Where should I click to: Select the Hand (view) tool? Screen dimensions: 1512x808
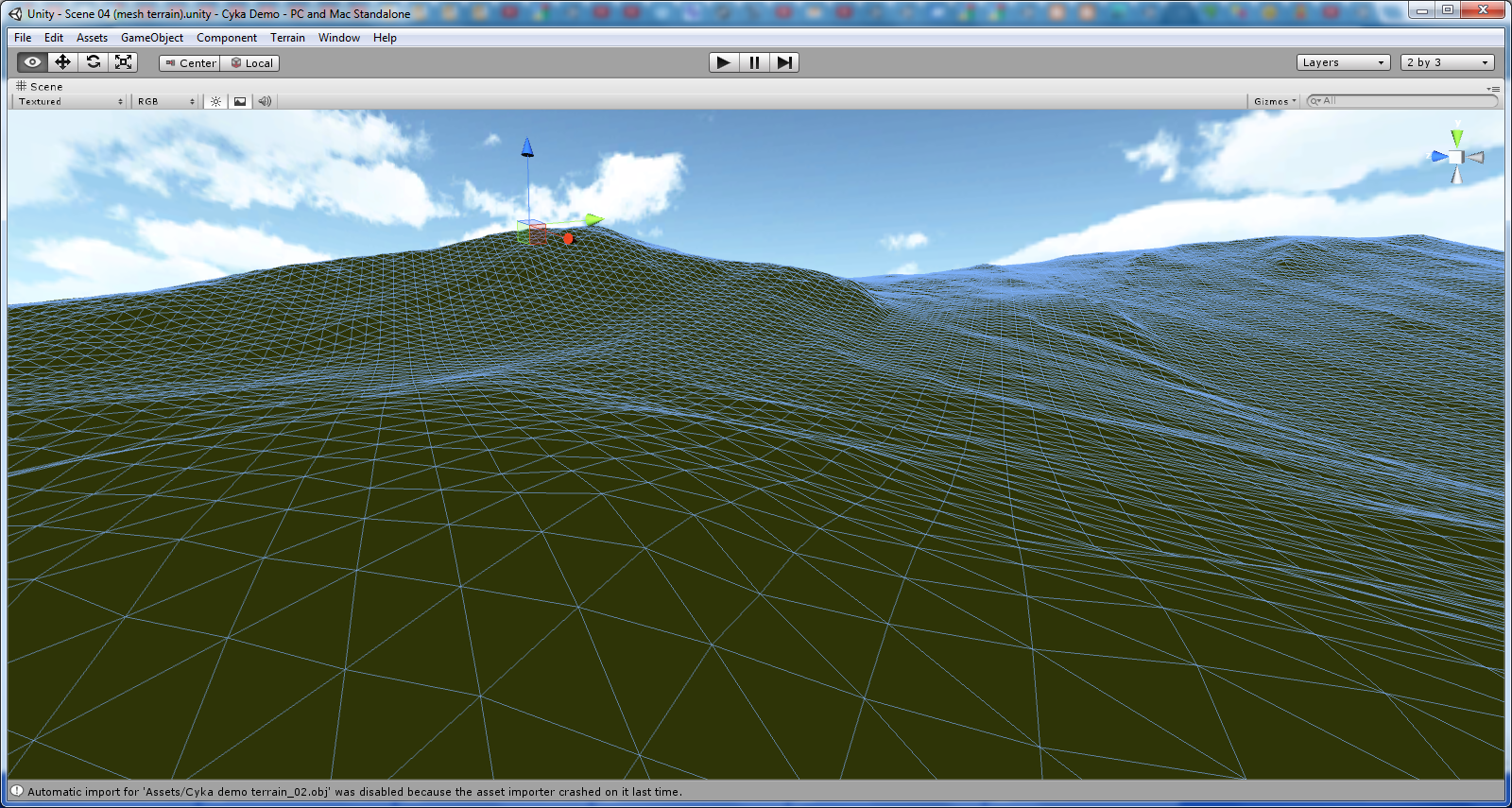[x=32, y=62]
